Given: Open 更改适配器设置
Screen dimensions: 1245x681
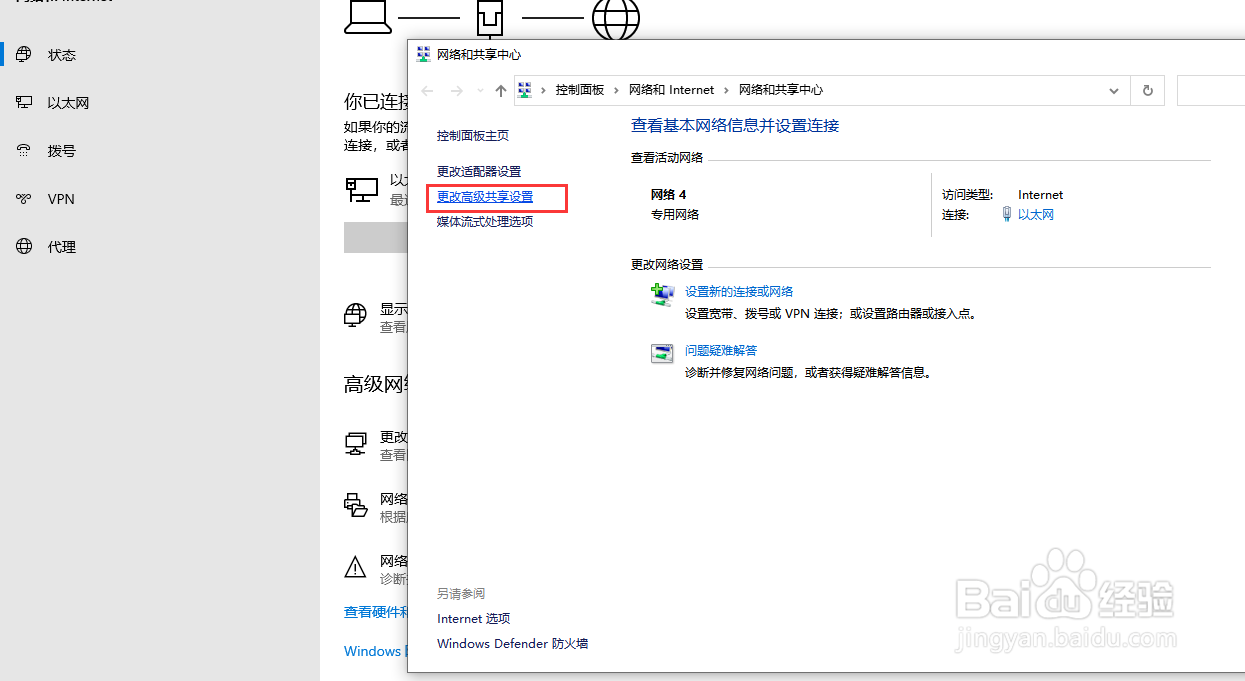Looking at the screenshot, I should 477,171.
